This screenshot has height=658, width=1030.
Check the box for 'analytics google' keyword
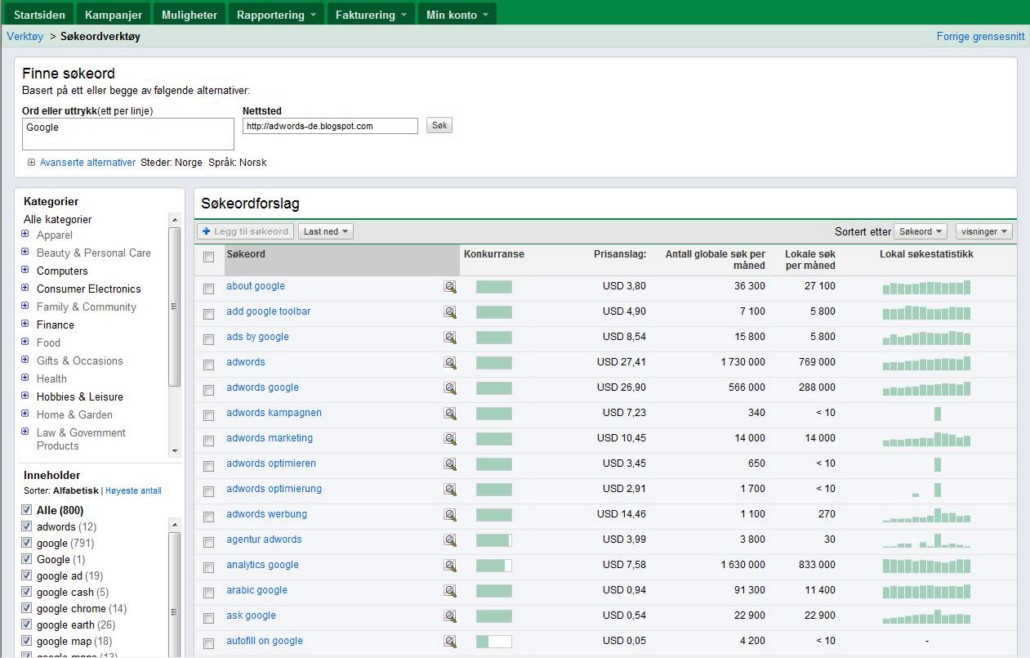pyautogui.click(x=209, y=567)
